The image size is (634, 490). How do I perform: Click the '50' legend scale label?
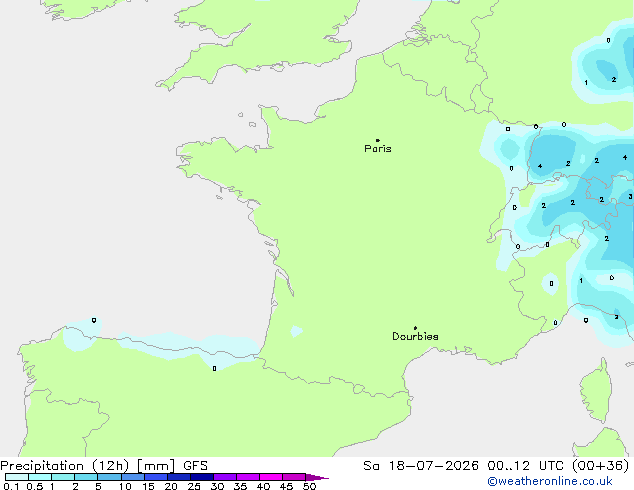tap(309, 486)
